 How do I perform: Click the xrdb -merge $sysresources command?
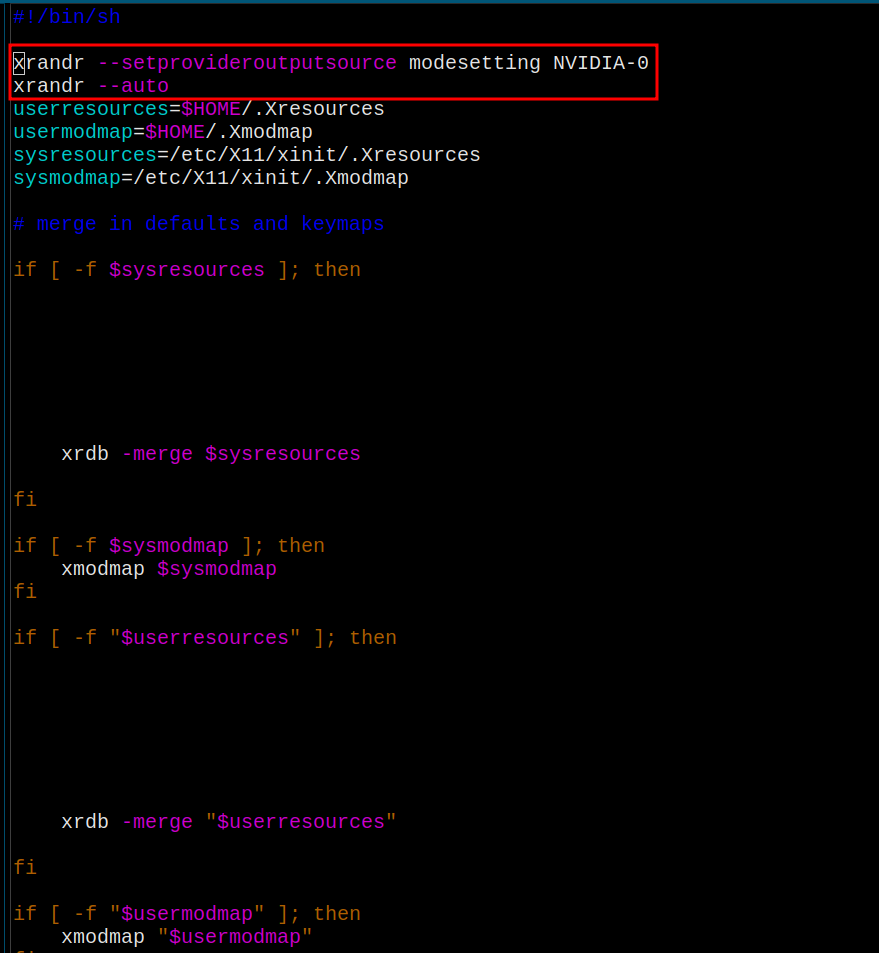210,454
